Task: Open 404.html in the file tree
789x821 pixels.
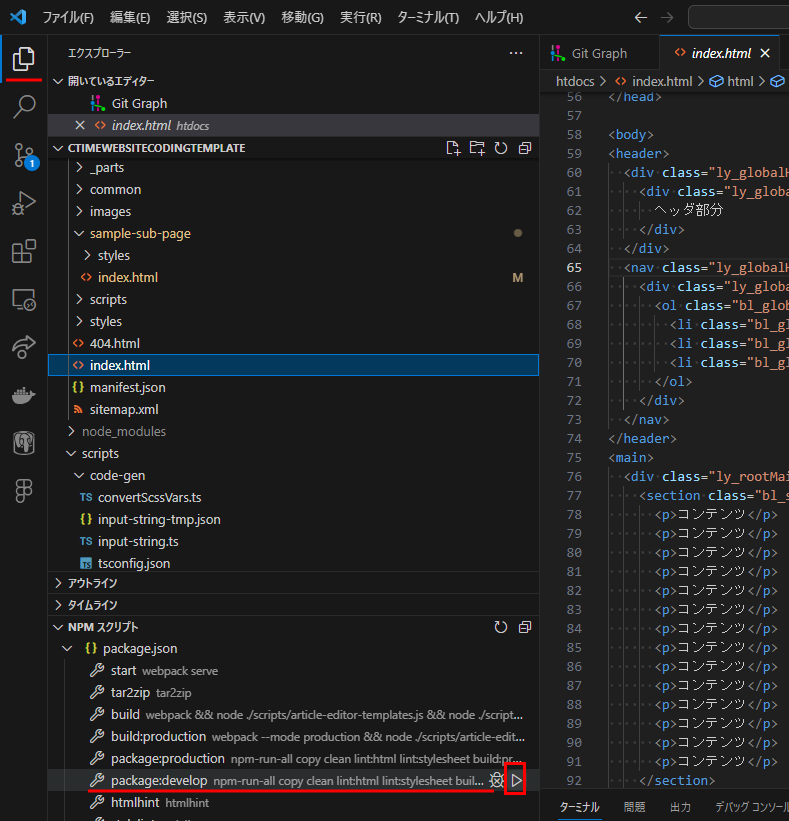Action: 293,343
